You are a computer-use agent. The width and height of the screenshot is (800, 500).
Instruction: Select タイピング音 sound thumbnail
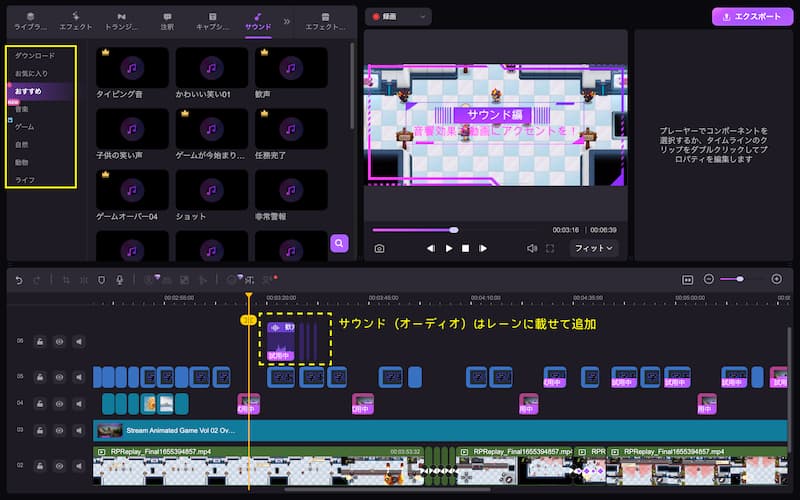click(x=132, y=67)
